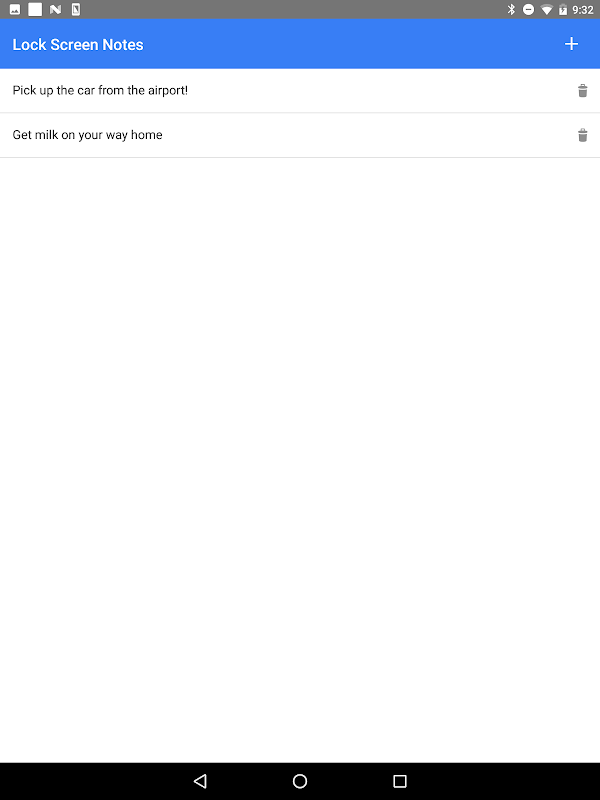This screenshot has height=800, width=600.
Task: Tap the Bluetooth status icon
Action: tap(511, 9)
